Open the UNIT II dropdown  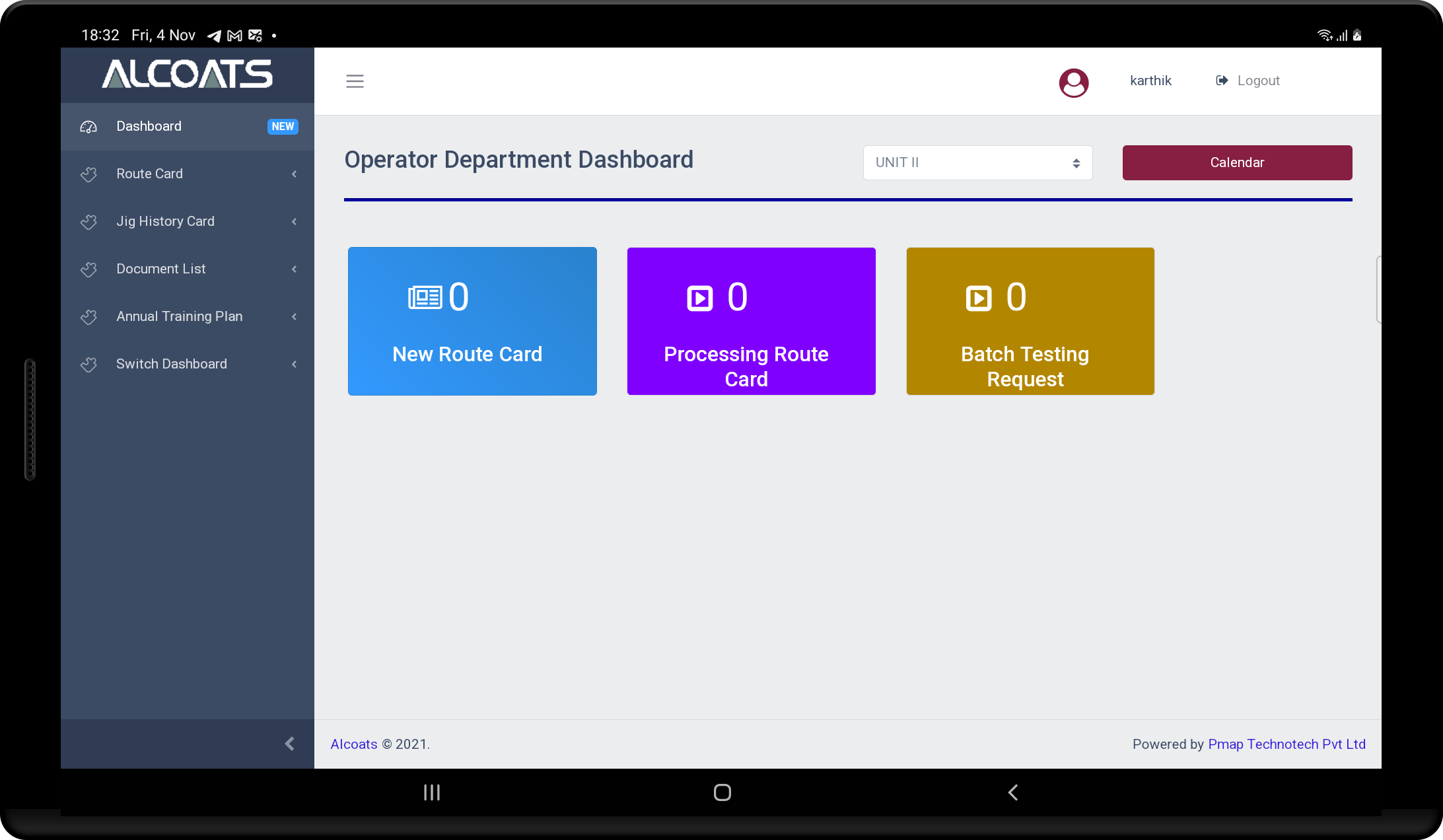[977, 162]
